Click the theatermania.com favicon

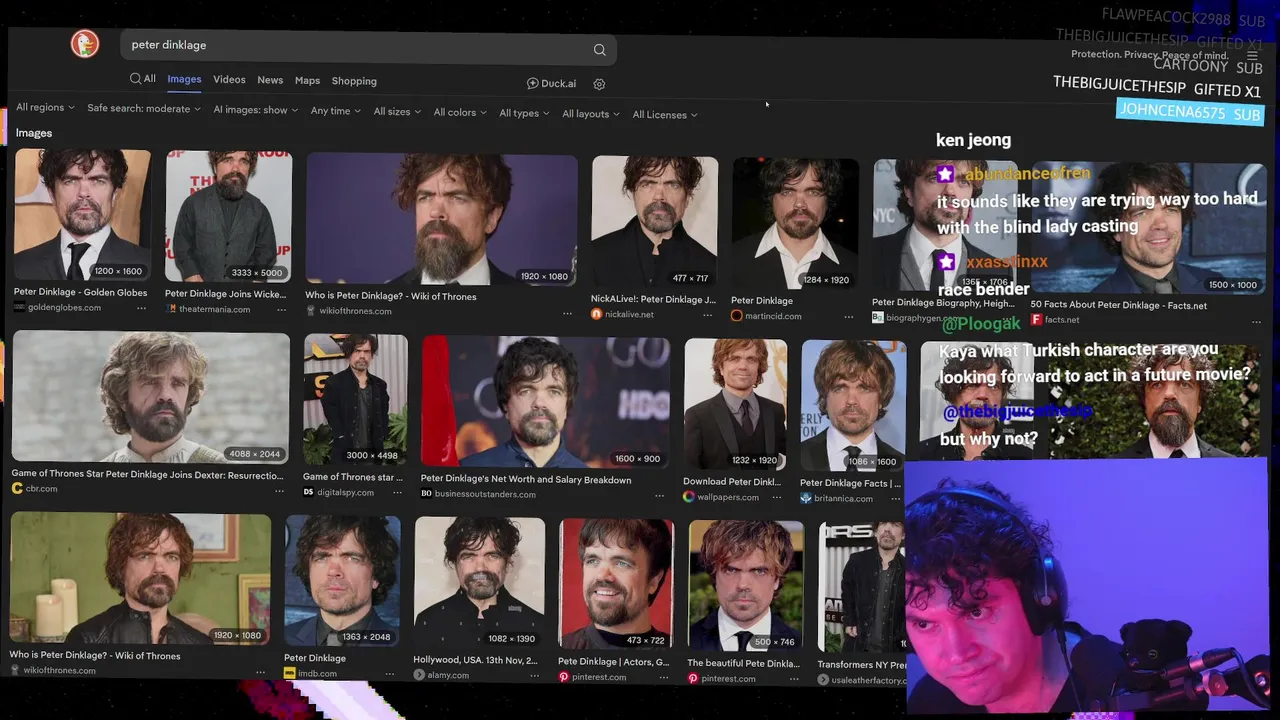pyautogui.click(x=171, y=309)
